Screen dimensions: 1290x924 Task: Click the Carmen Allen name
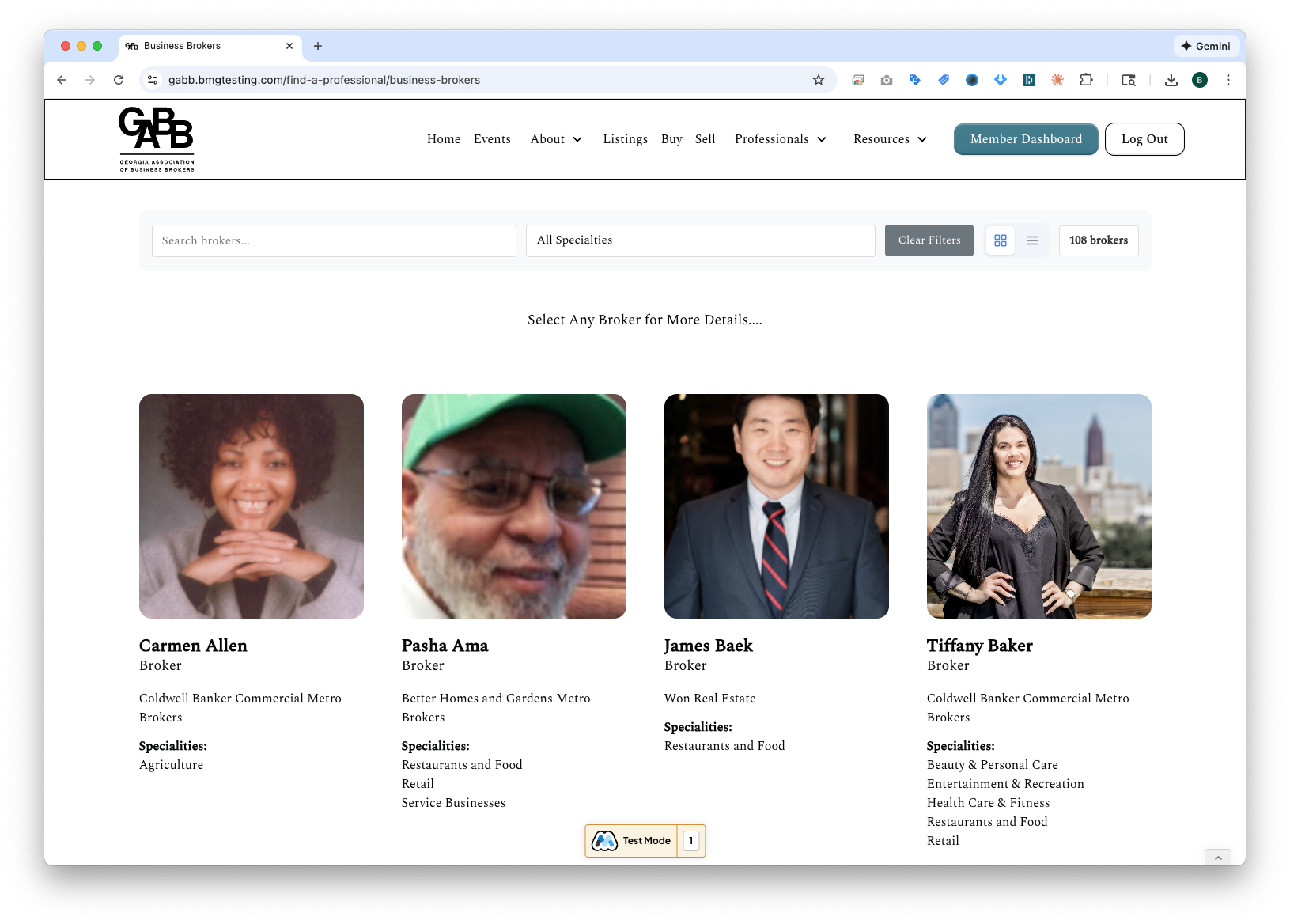coord(193,646)
